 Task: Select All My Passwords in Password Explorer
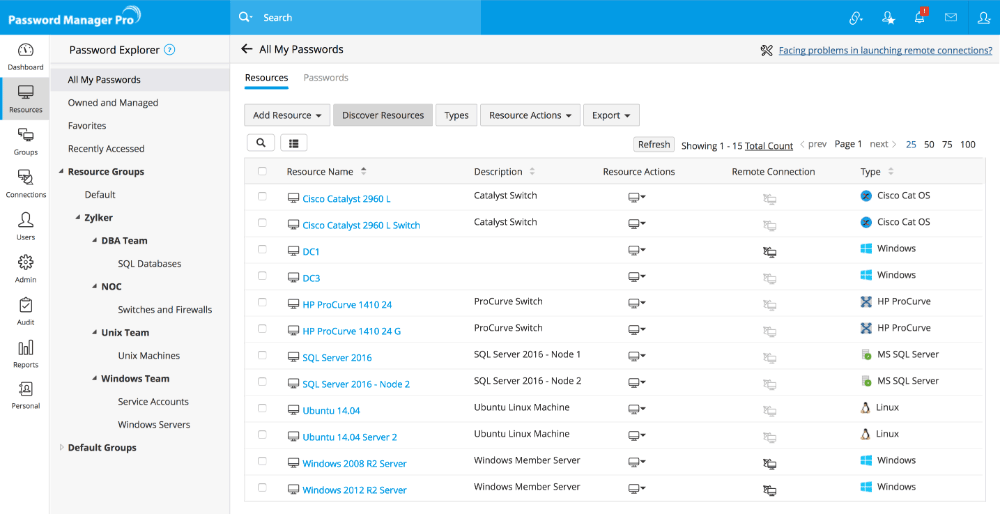[x=140, y=80]
